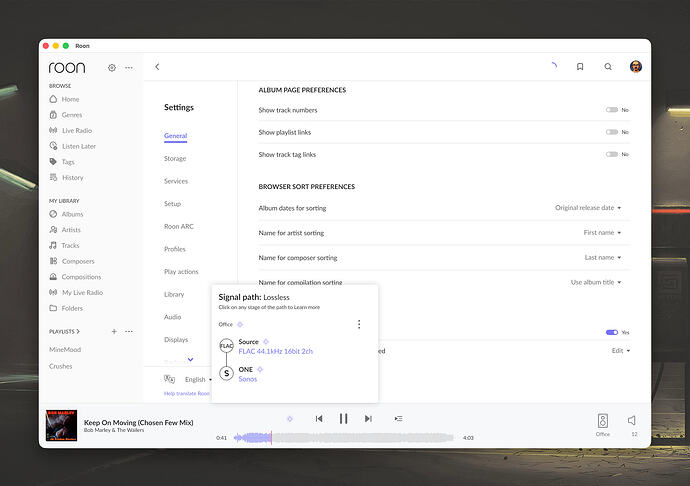Open Name for compilation sorting dropdown
Screen dimensions: 690x486
coord(596,282)
